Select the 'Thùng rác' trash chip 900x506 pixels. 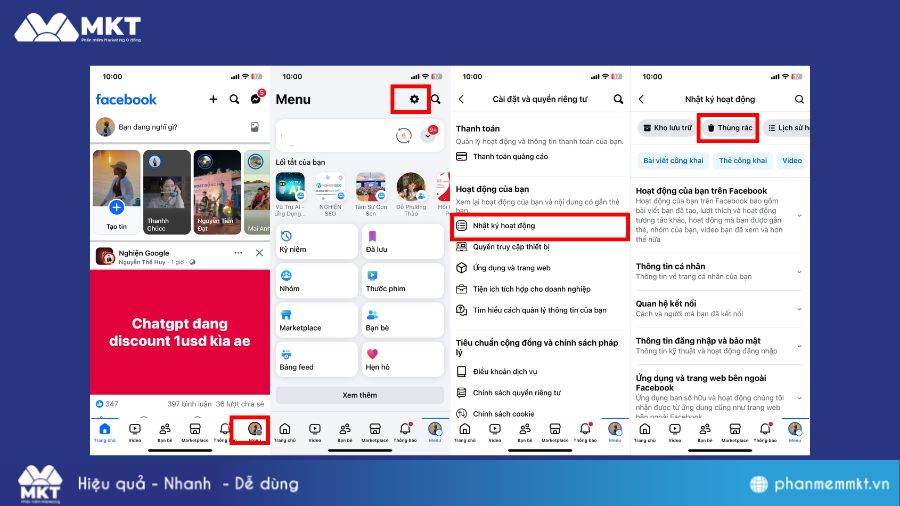pos(729,128)
